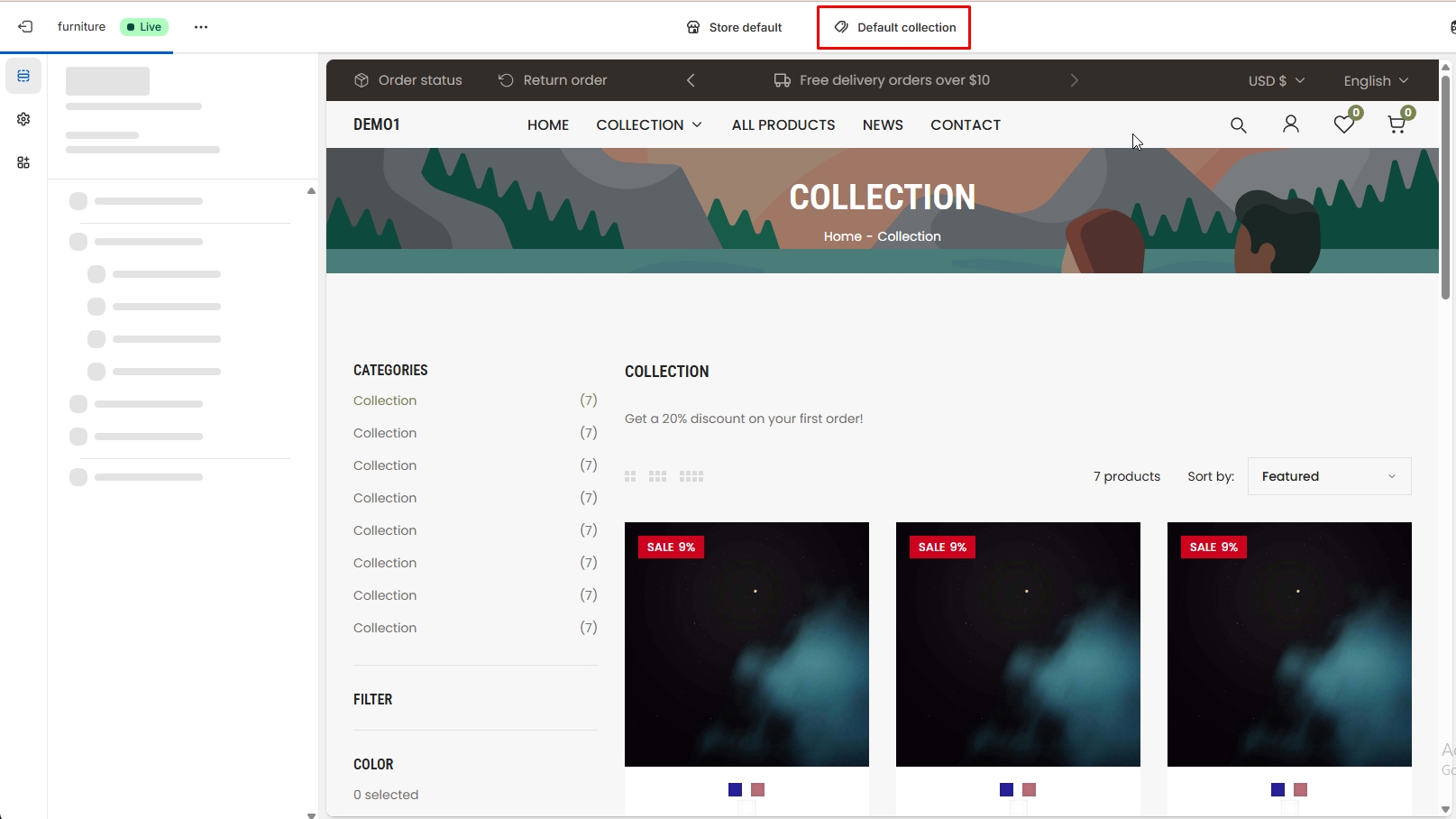The image size is (1456, 819).
Task: Select the blue color swatch on first product
Action: [735, 790]
